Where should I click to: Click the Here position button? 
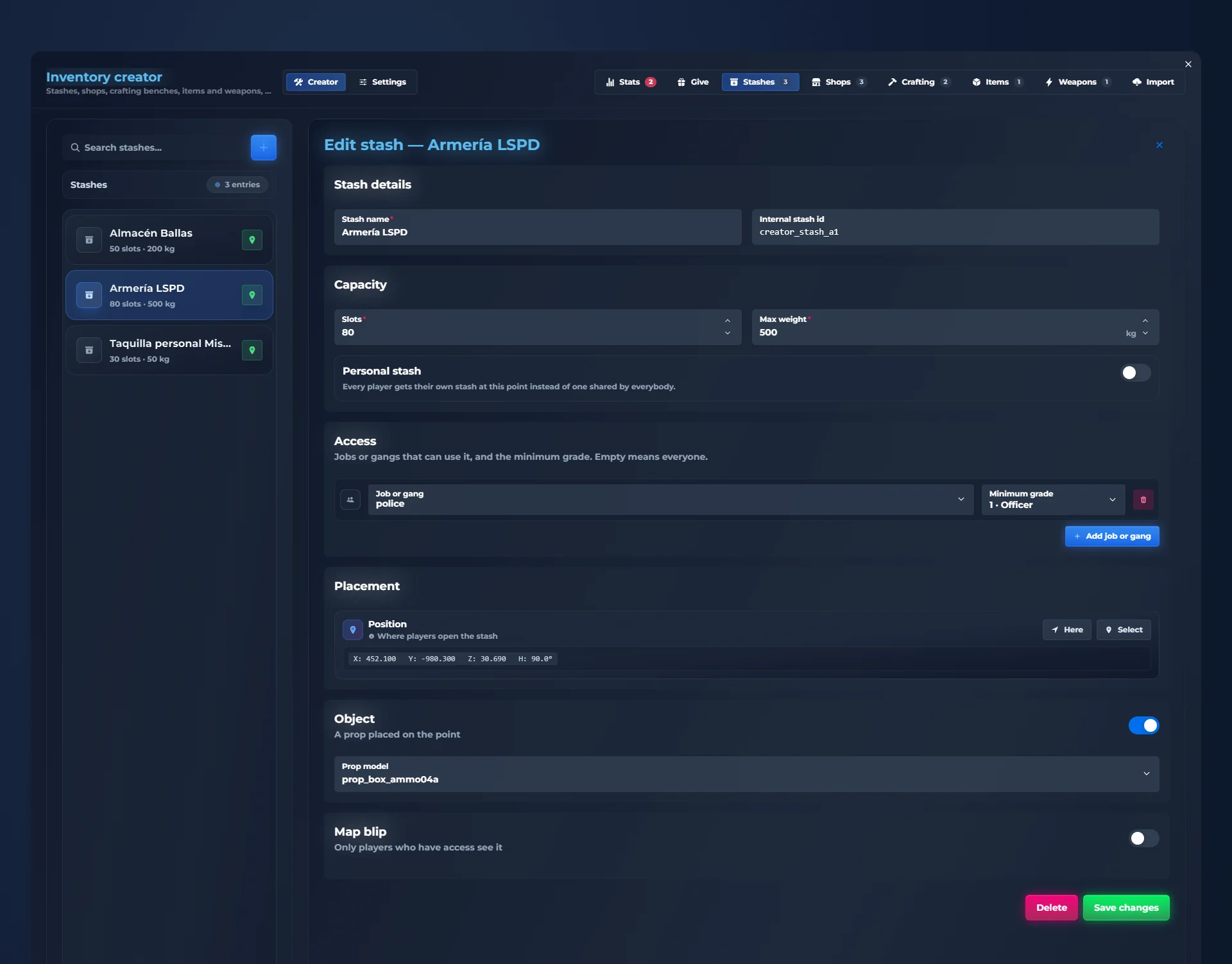click(1066, 630)
